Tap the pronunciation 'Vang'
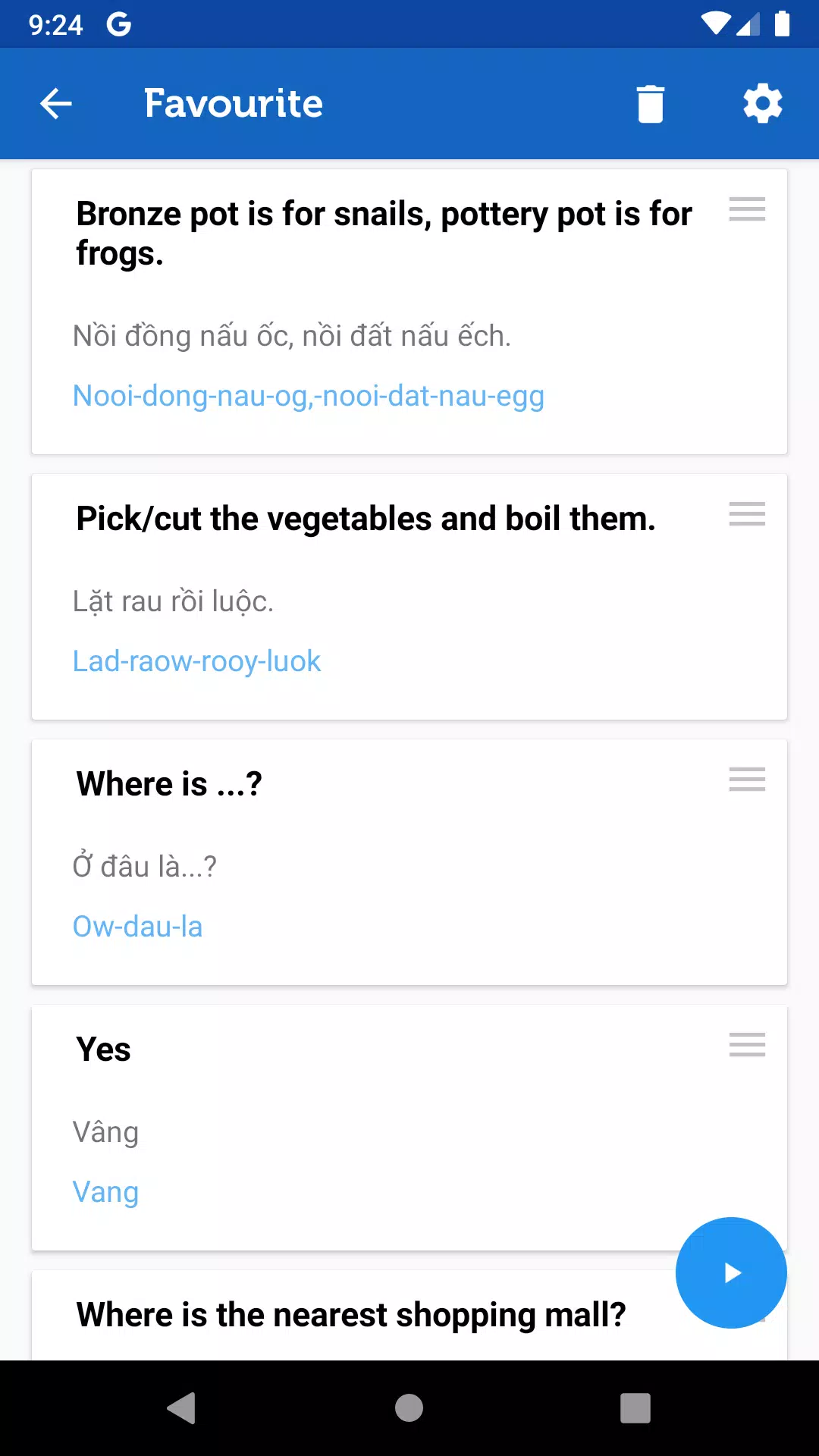The width and height of the screenshot is (819, 1456). click(x=105, y=1193)
